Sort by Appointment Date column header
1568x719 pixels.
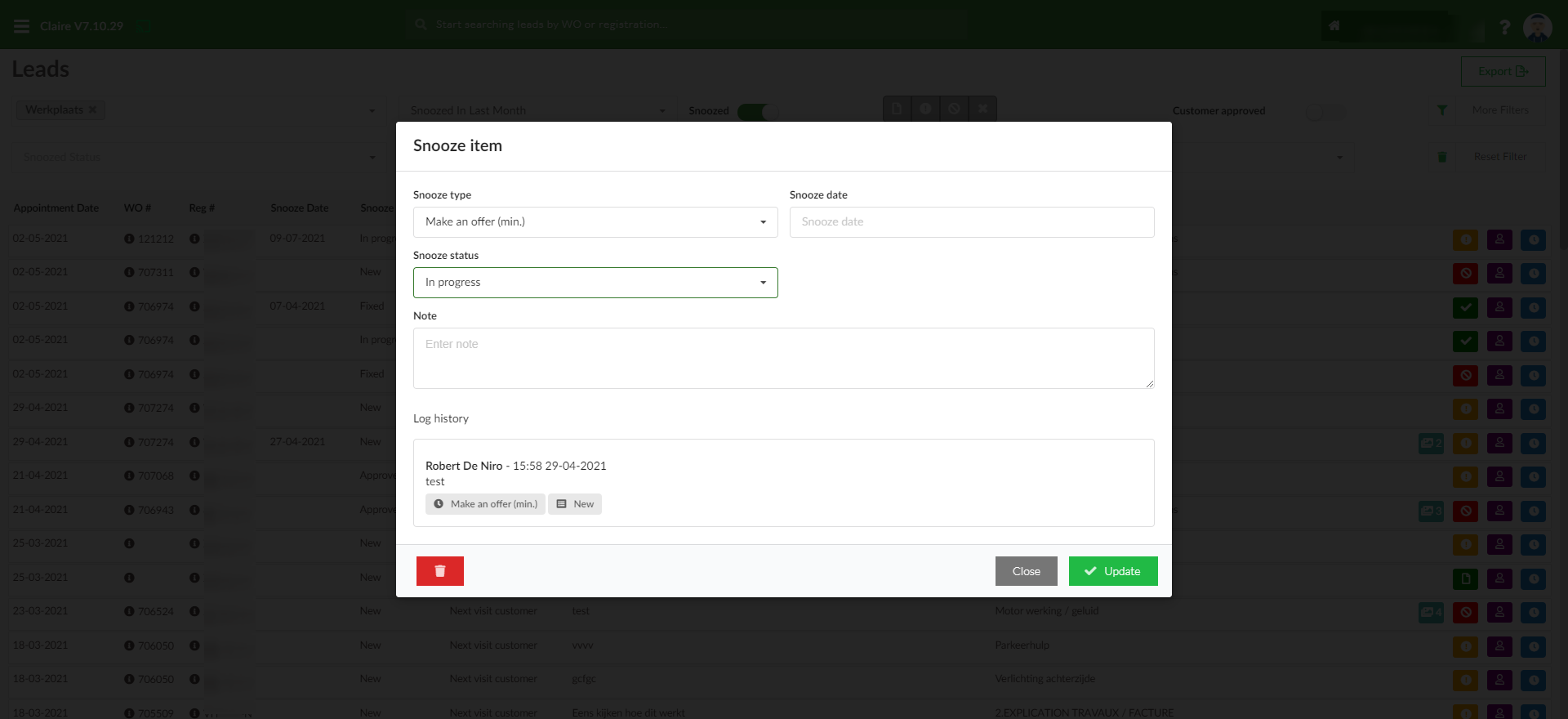click(x=56, y=208)
